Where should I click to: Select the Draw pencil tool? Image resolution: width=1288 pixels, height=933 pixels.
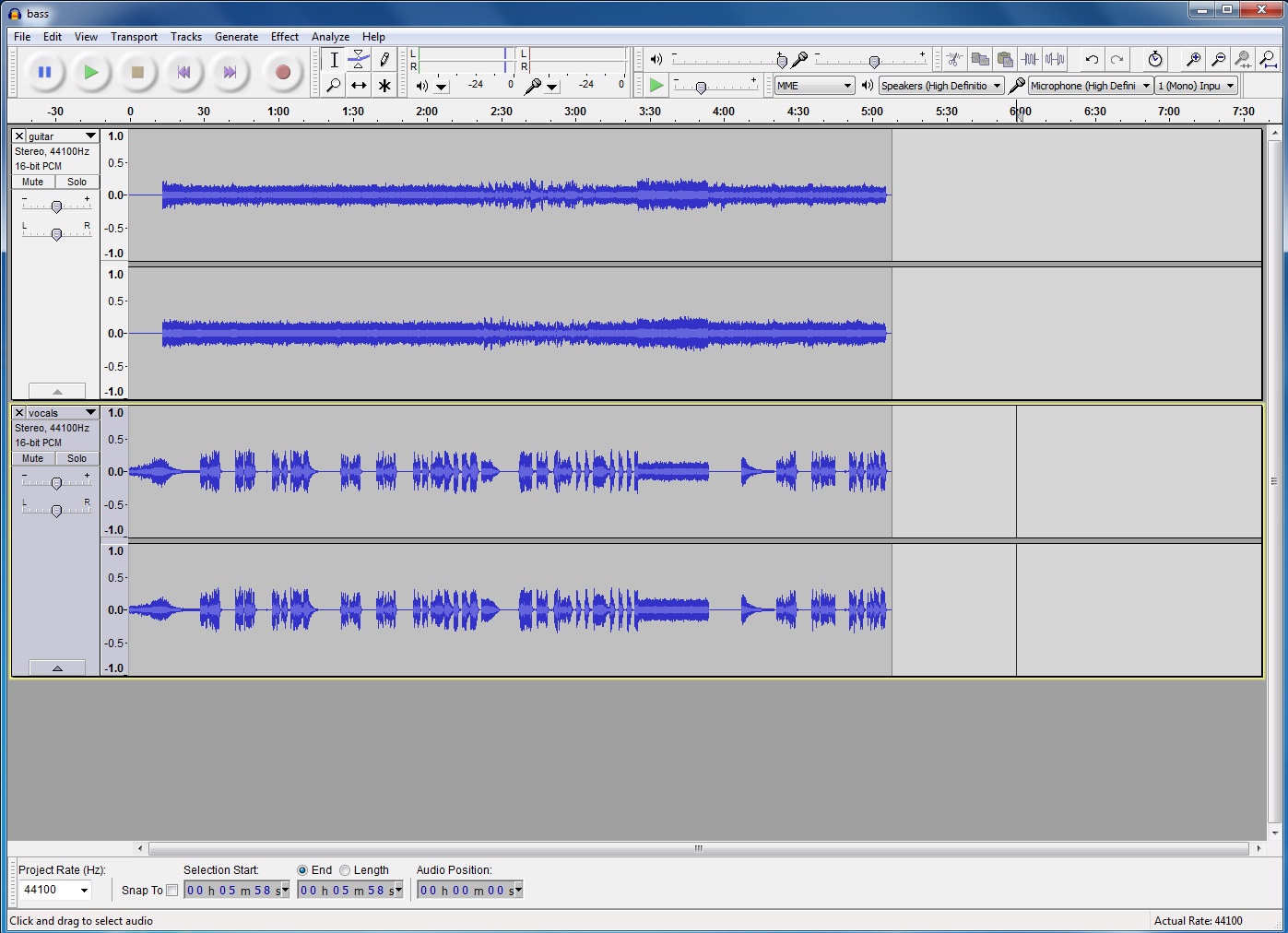click(x=384, y=60)
